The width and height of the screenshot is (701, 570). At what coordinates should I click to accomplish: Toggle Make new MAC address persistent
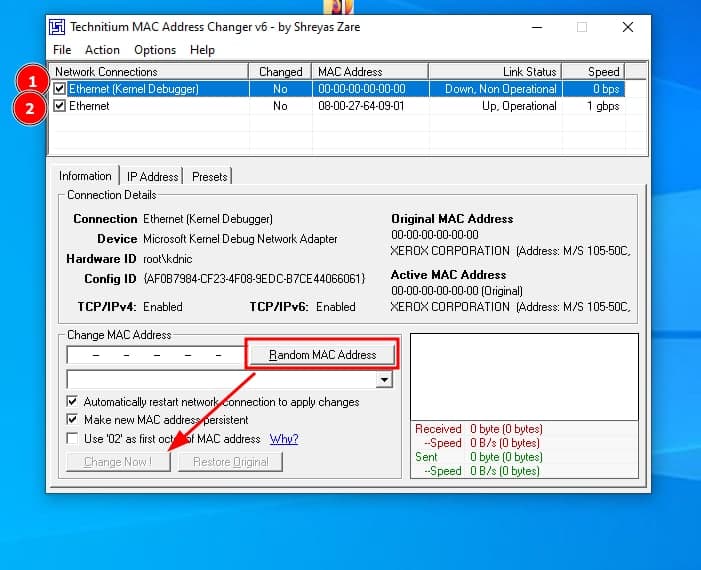[x=73, y=420]
